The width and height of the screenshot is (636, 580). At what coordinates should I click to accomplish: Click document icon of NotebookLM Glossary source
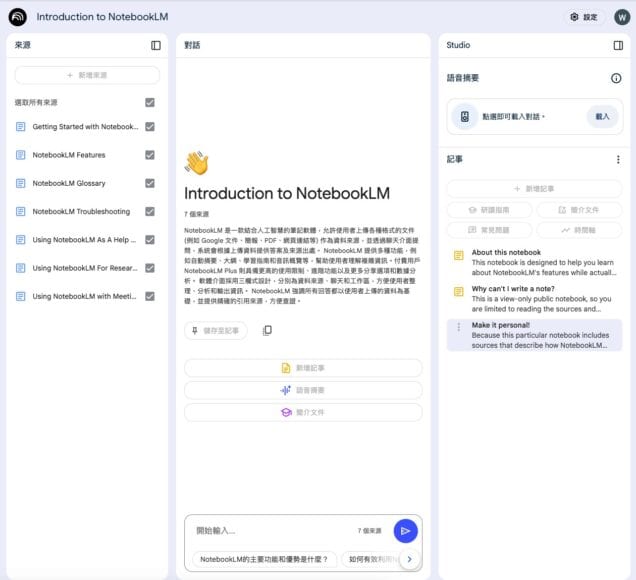click(x=20, y=183)
